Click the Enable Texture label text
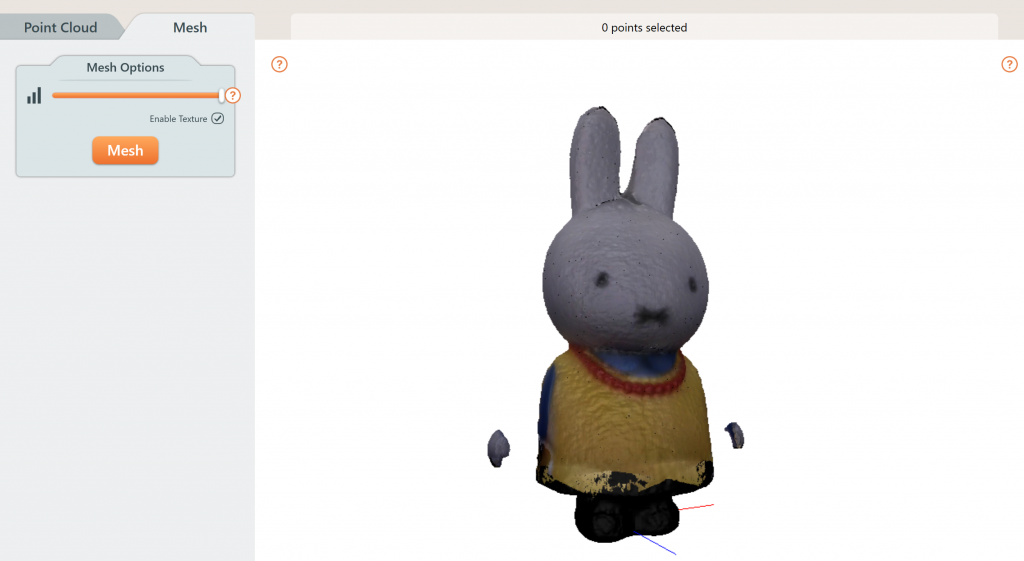 (x=178, y=119)
